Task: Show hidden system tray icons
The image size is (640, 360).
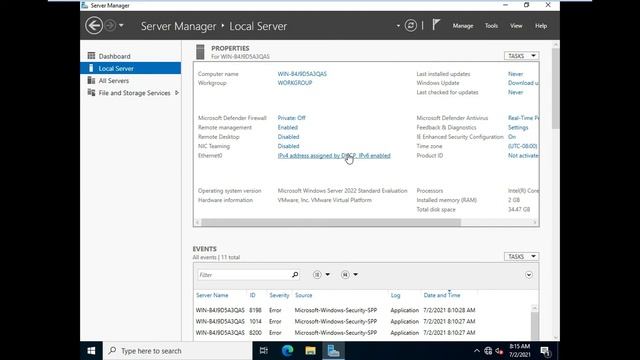Action: click(x=476, y=351)
